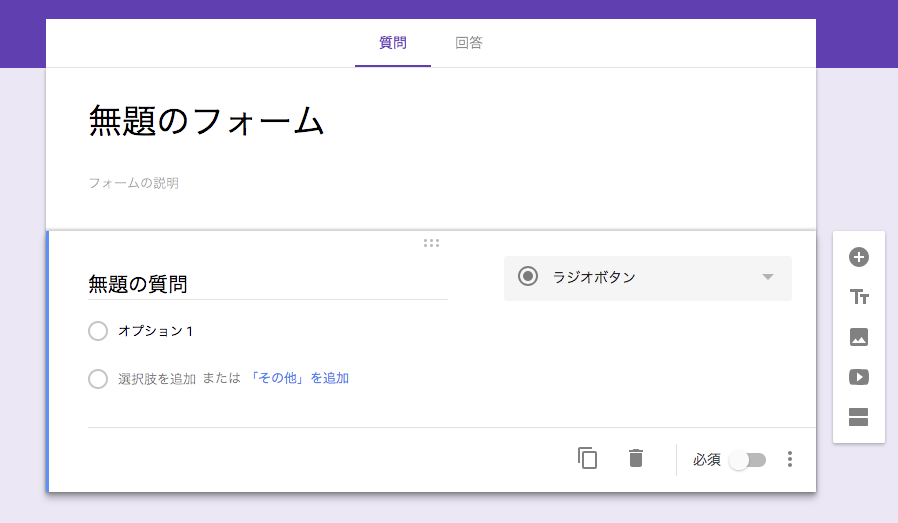Click 「その他」を追加 link
The width and height of the screenshot is (898, 523).
[298, 378]
